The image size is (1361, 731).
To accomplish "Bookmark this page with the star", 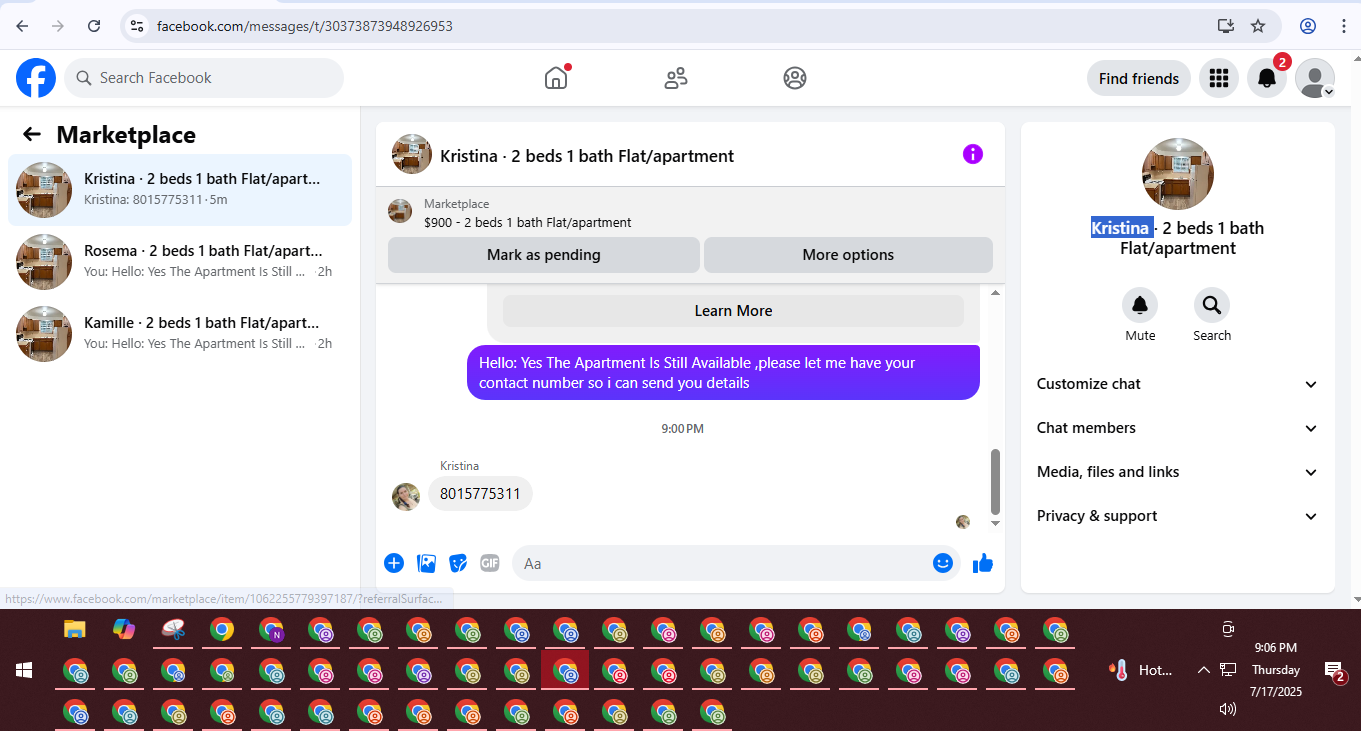I will tap(1258, 26).
